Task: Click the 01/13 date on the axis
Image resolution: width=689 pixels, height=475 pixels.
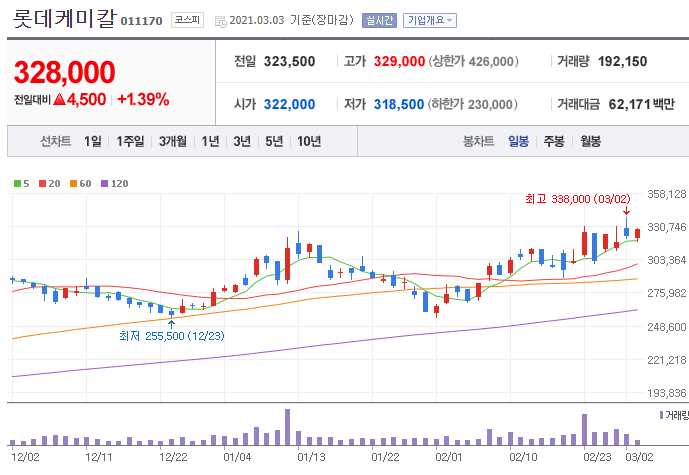Action: coord(311,457)
